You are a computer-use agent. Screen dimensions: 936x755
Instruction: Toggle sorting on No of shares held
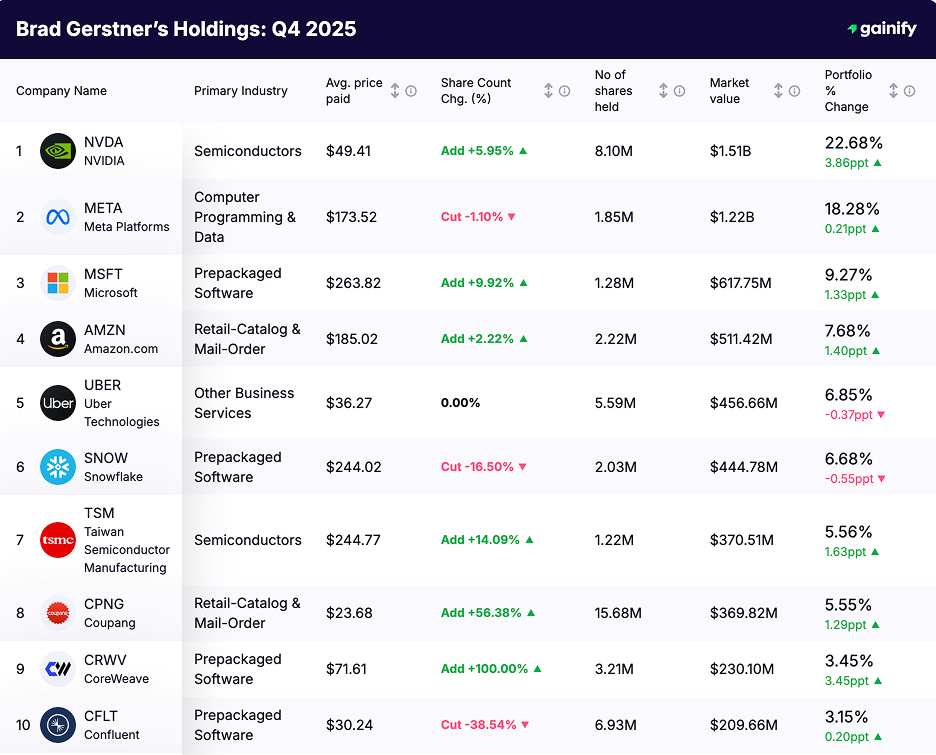[x=663, y=90]
